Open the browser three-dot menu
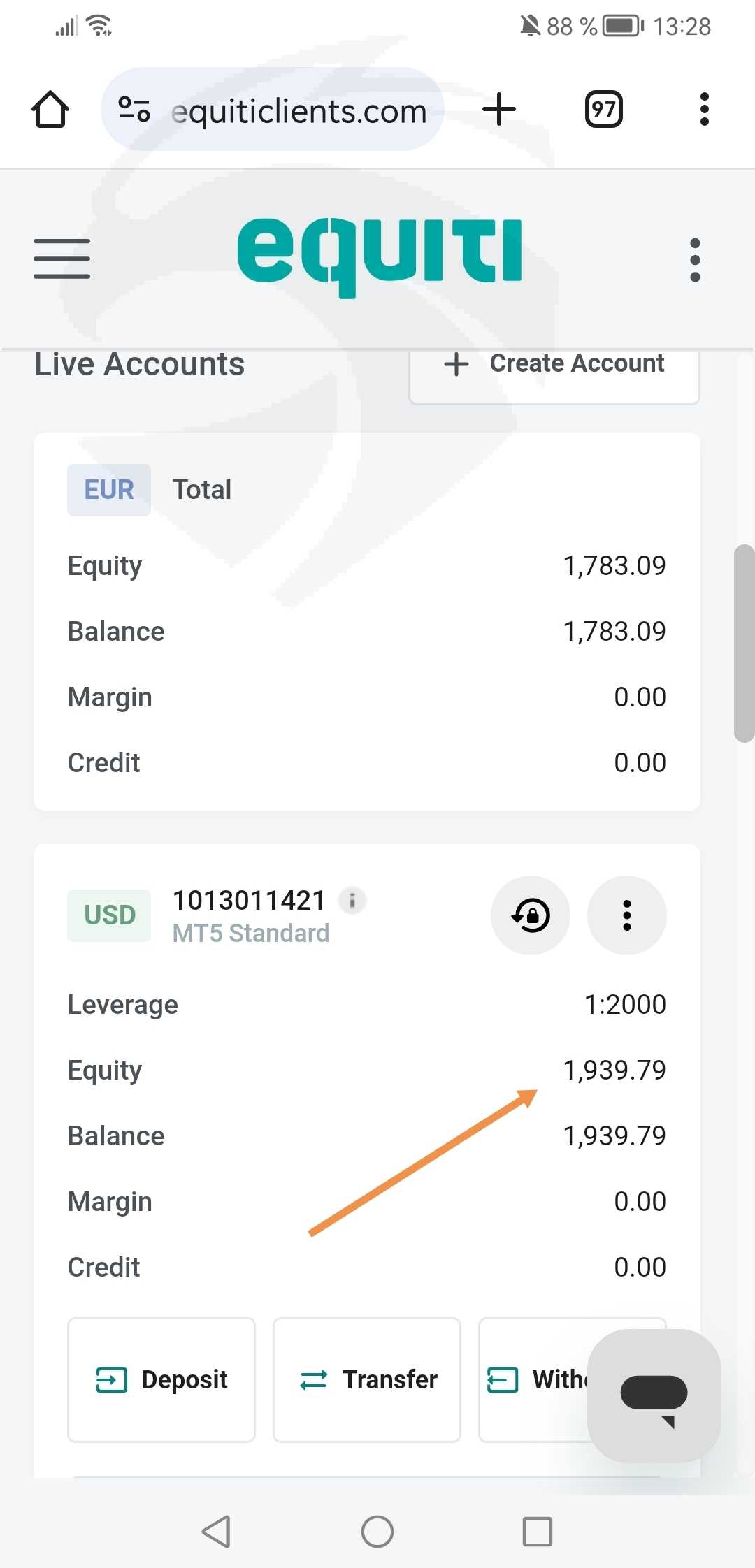This screenshot has height=1568, width=755. pos(705,110)
